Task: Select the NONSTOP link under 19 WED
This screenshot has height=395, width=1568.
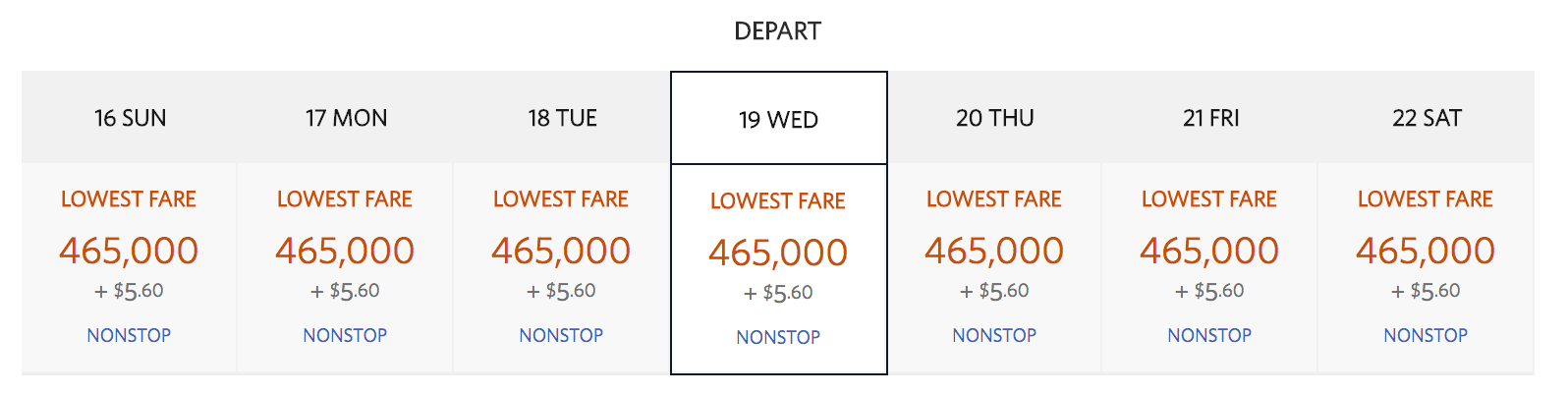Action: [x=778, y=337]
